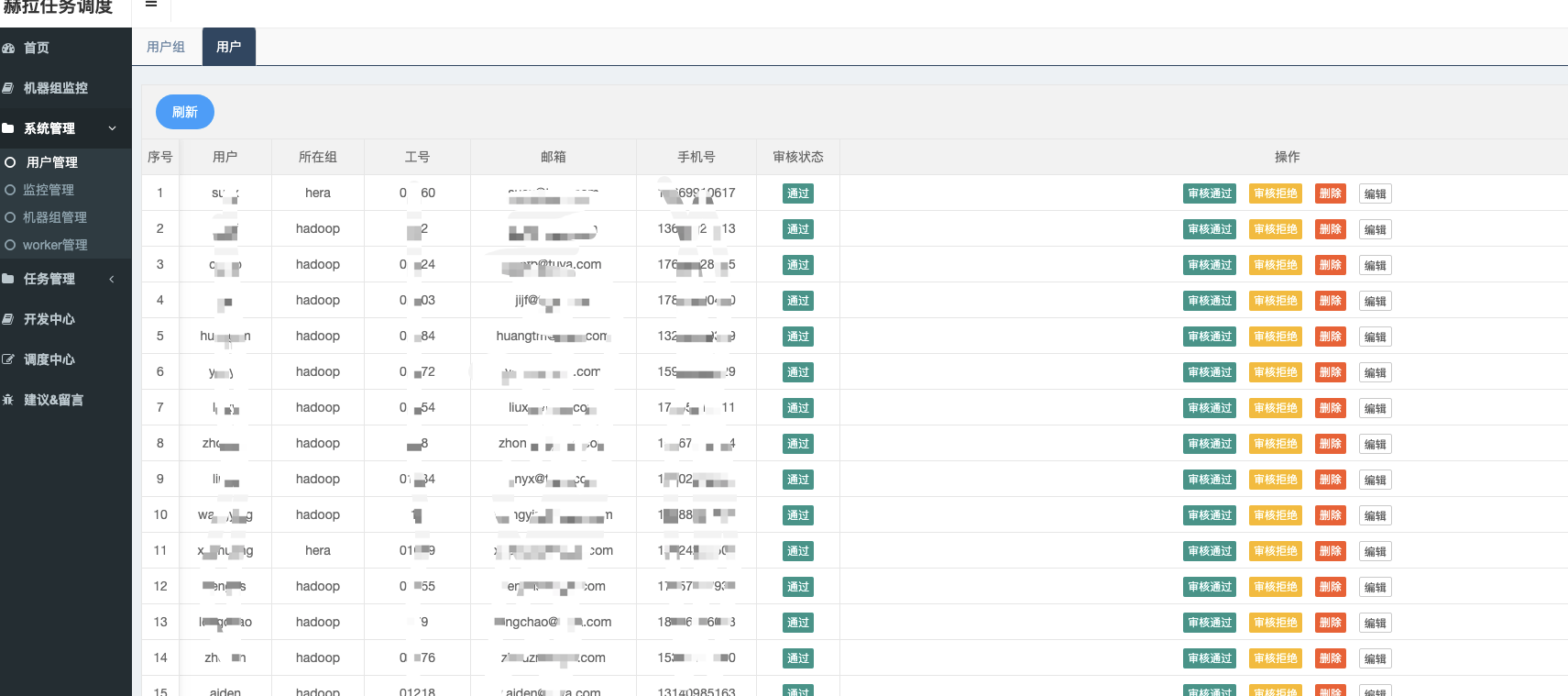Screen dimensions: 1568x696
Task: Click the hamburger menu toggle icon
Action: (151, 5)
